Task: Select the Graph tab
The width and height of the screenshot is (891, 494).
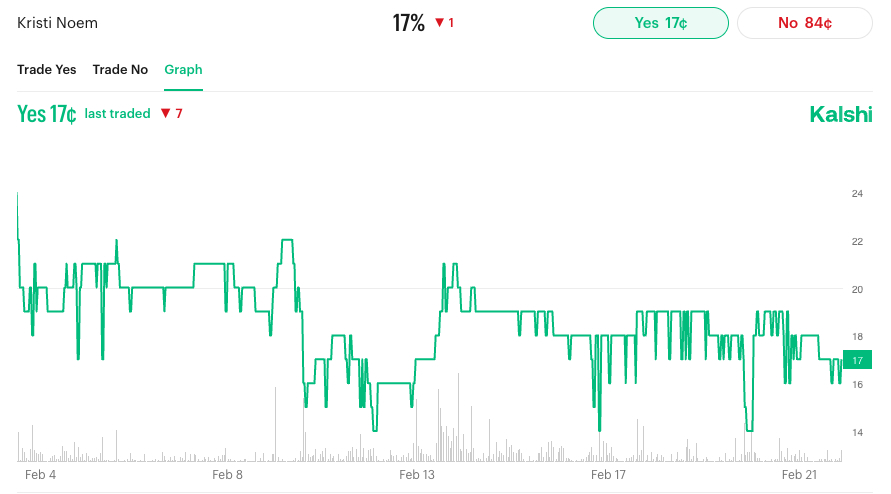Action: coord(183,69)
